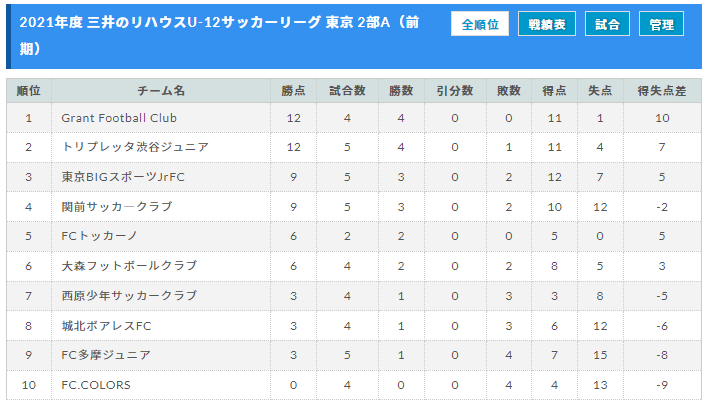
Task: Select team 東京BIGスポーツJrFC
Action: click(123, 177)
